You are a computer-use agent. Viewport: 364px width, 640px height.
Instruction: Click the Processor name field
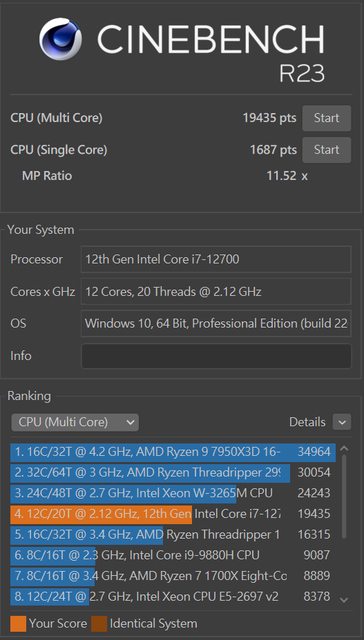pyautogui.click(x=216, y=259)
